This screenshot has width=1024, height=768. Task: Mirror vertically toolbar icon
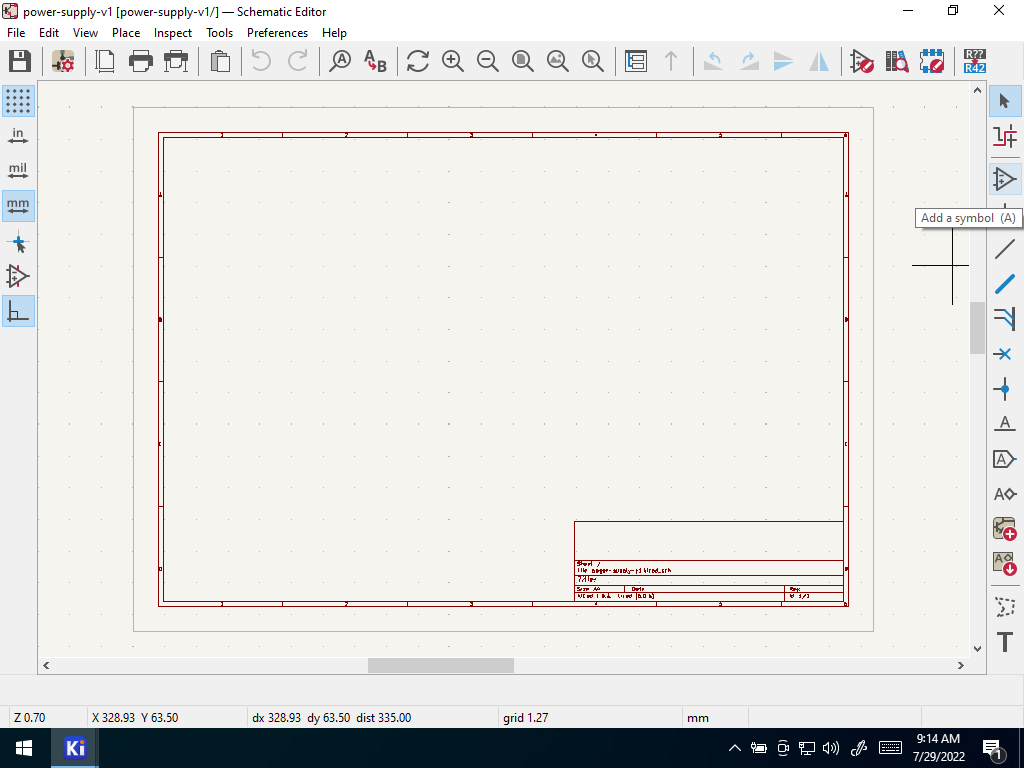(x=784, y=61)
